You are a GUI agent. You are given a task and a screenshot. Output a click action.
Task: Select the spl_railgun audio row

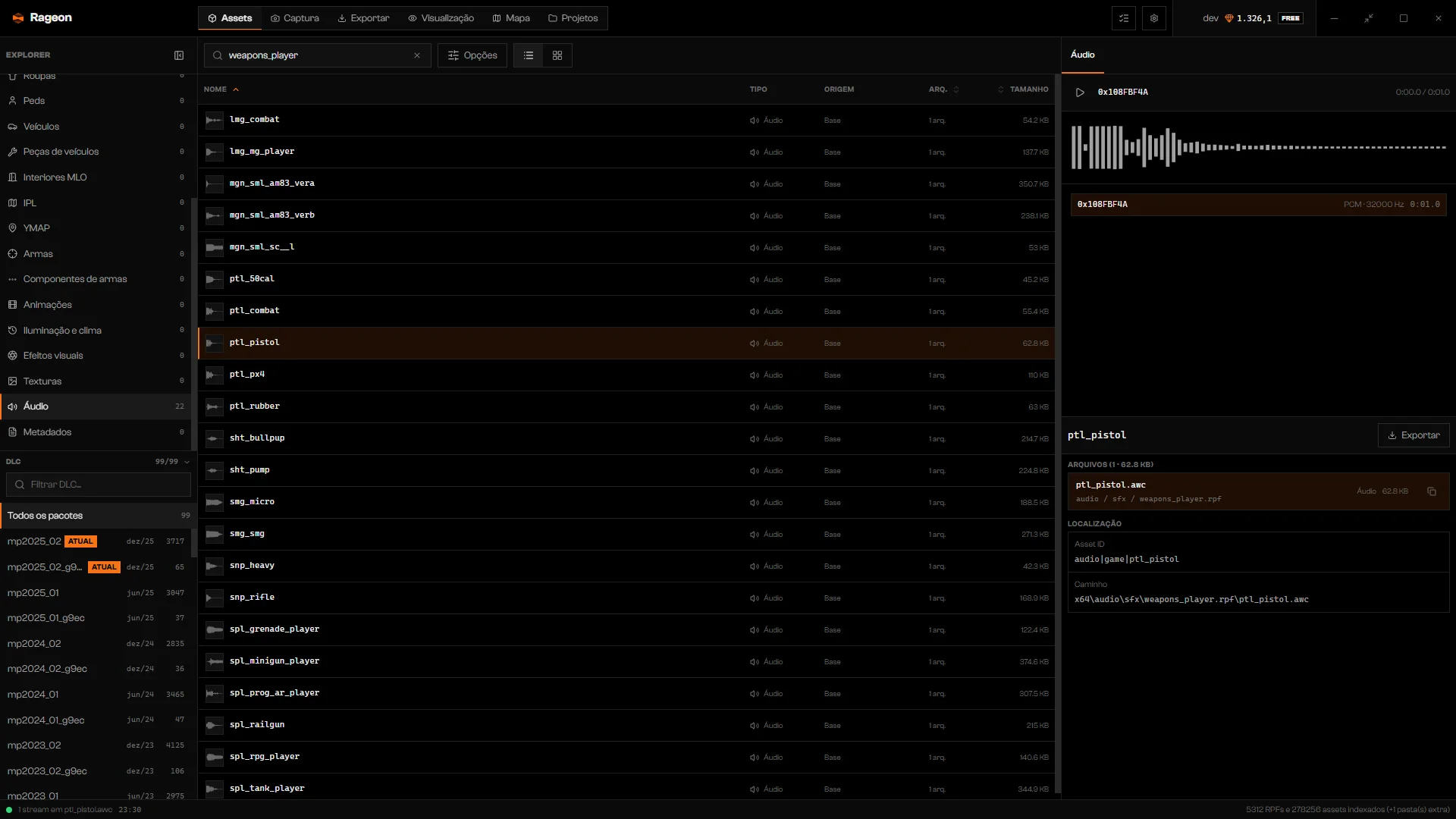point(626,725)
